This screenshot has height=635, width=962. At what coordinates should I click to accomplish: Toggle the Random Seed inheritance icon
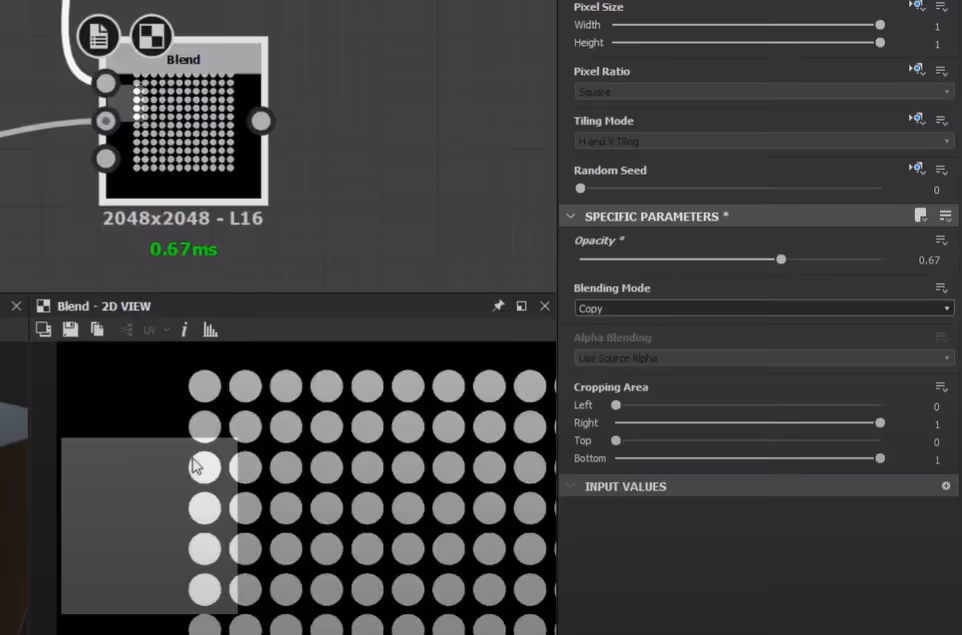917,168
